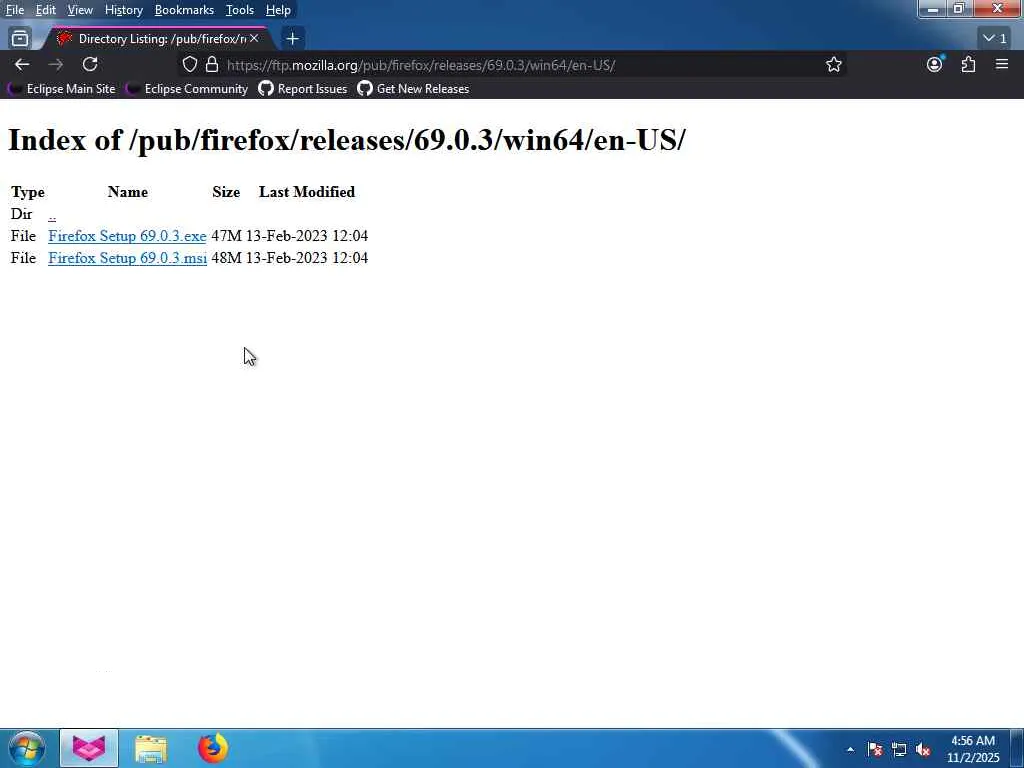The height and width of the screenshot is (768, 1024).
Task: Open the Firefox account icon
Action: click(935, 64)
